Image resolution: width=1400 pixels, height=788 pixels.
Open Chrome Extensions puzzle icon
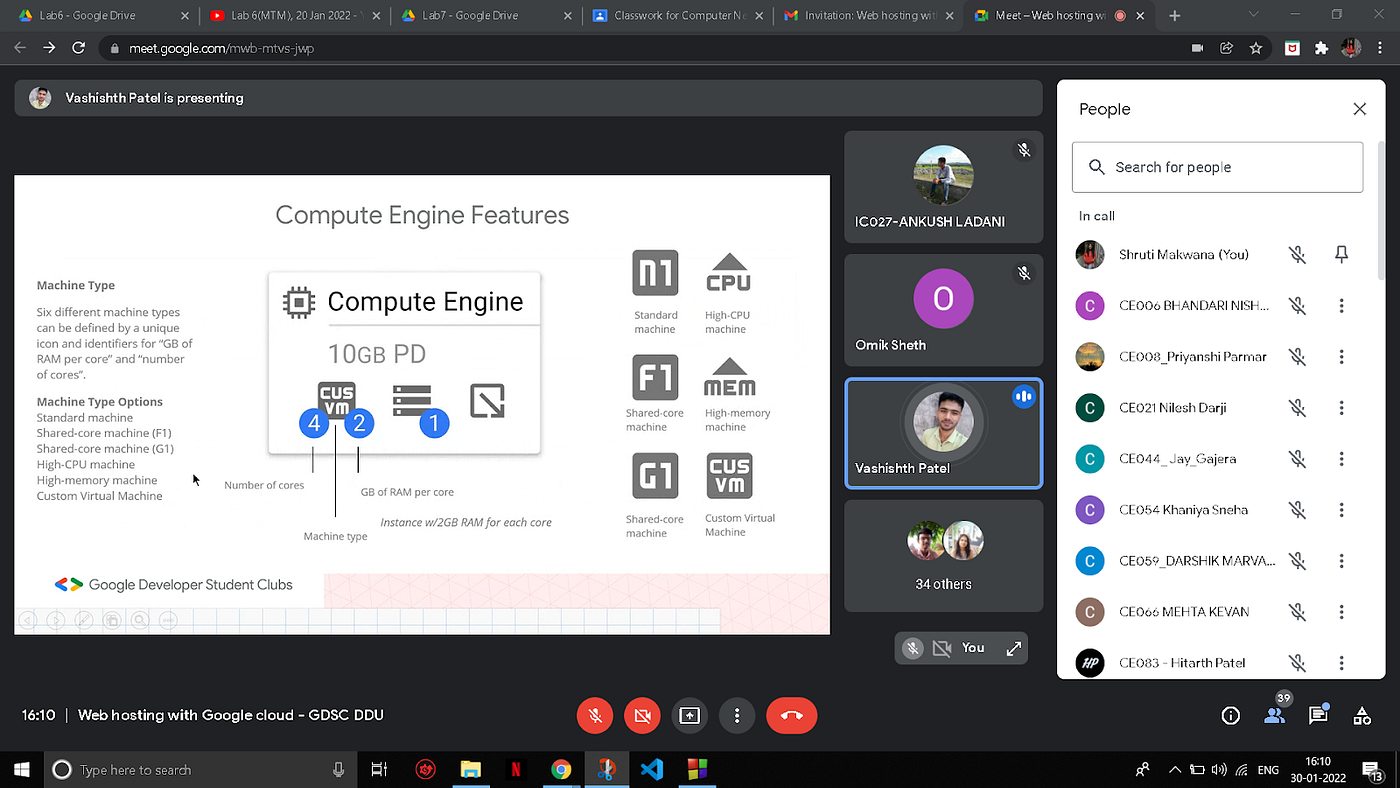[1322, 48]
